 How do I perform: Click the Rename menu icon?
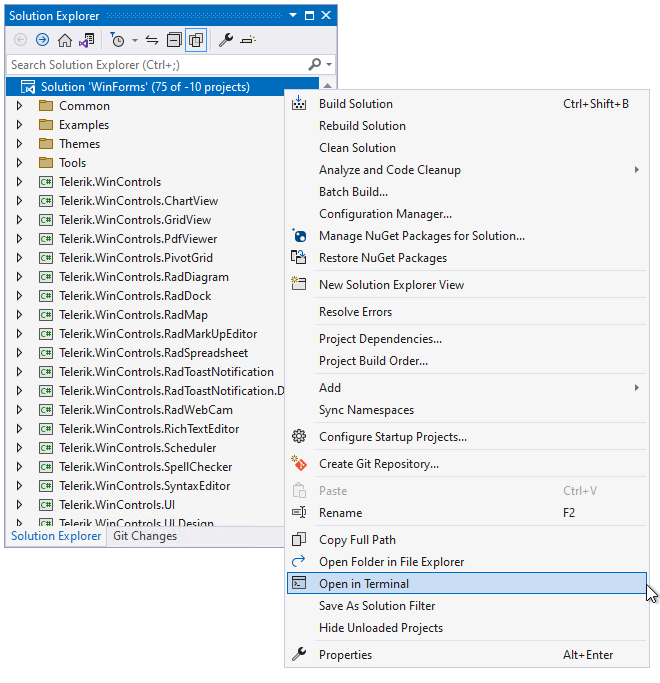click(x=299, y=512)
